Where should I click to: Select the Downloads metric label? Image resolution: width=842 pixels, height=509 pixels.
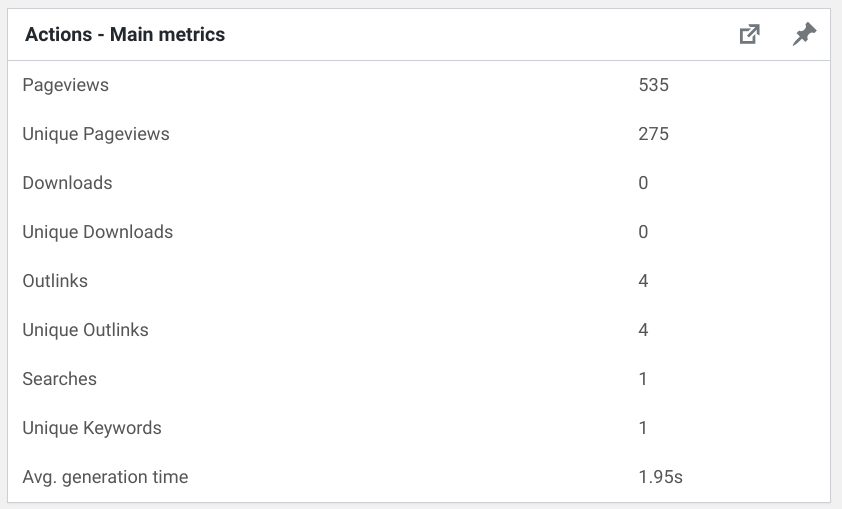(67, 183)
